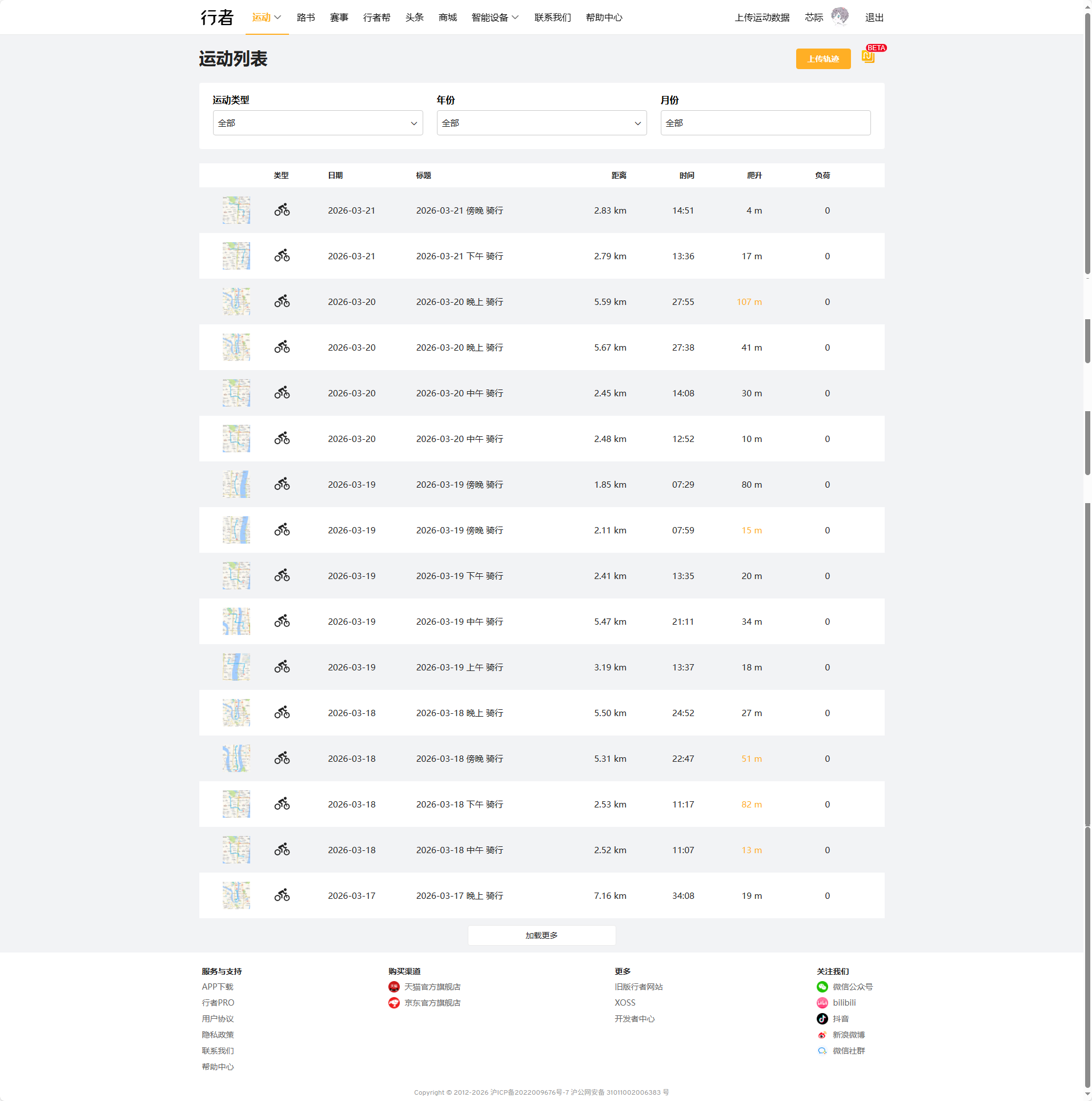Expand the 智能设备 menu
Viewport: 1092px width, 1101px height.
point(495,18)
